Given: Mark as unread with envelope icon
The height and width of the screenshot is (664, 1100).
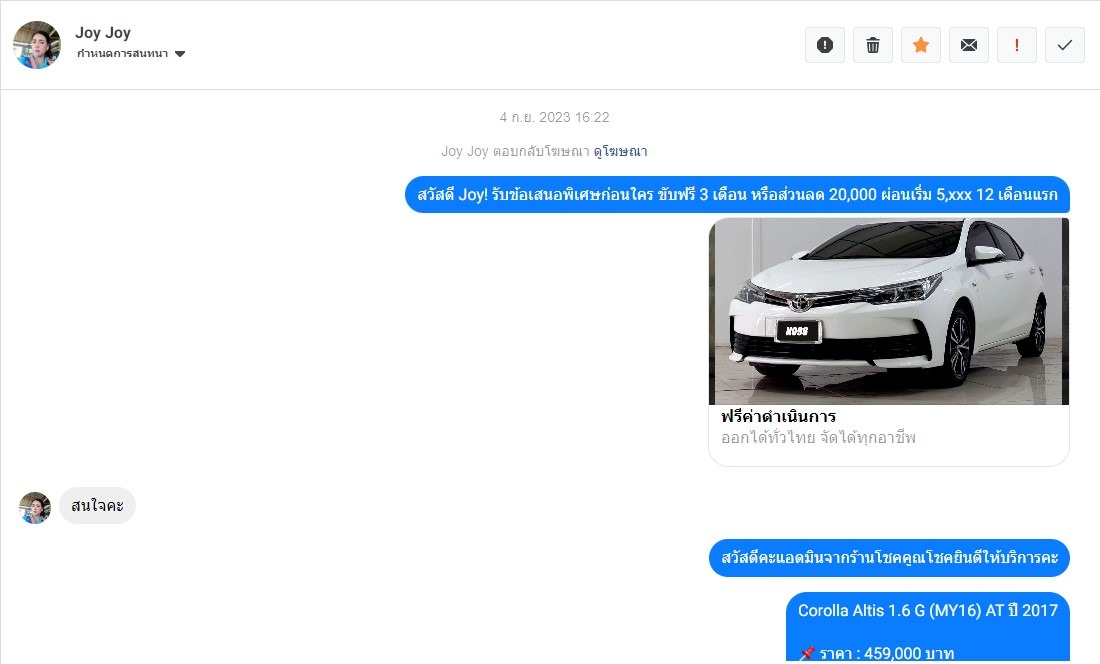Looking at the screenshot, I should tap(969, 45).
